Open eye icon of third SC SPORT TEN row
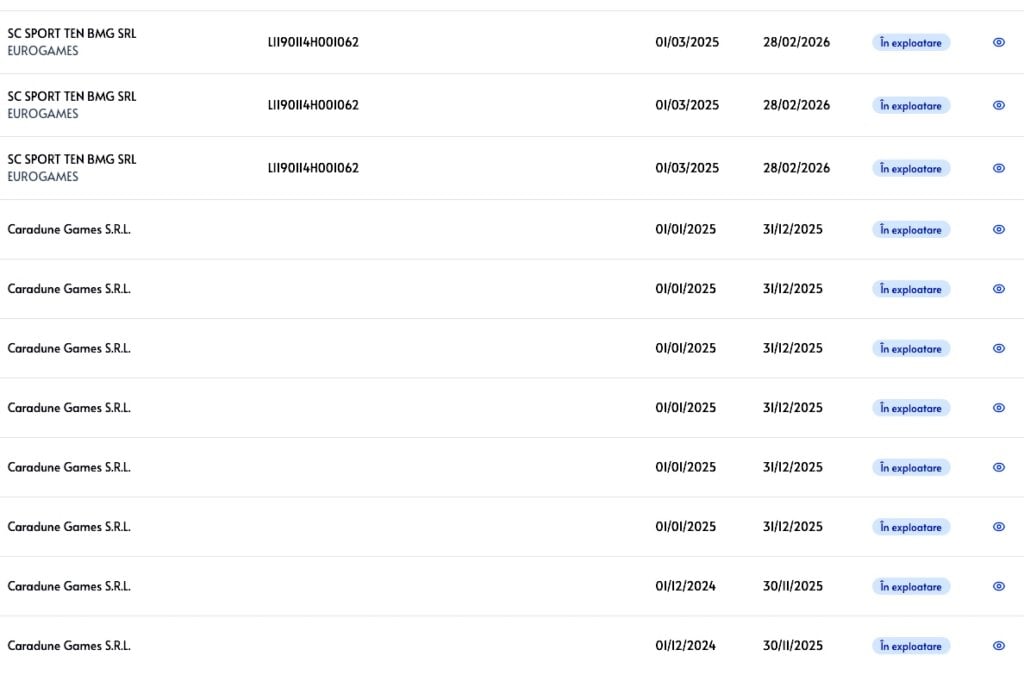1024x675 pixels. 998,168
